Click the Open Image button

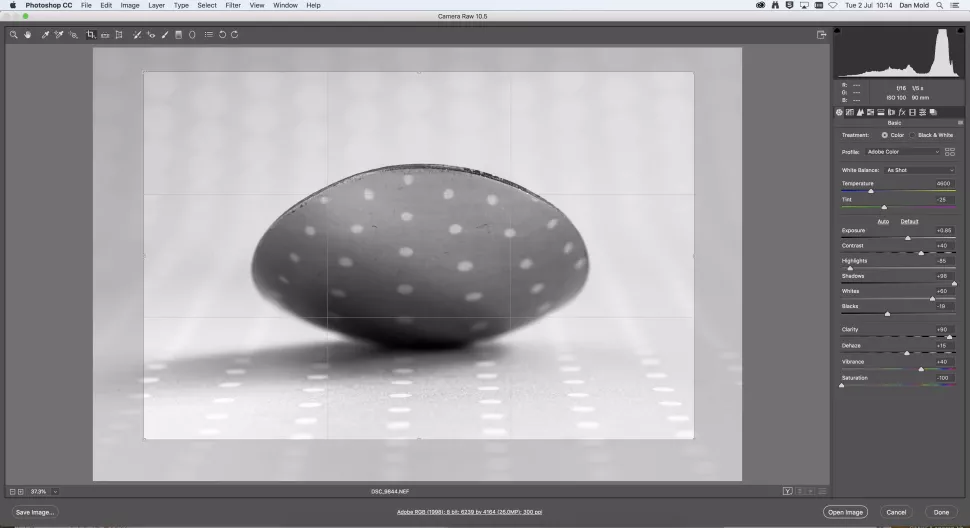[845, 512]
